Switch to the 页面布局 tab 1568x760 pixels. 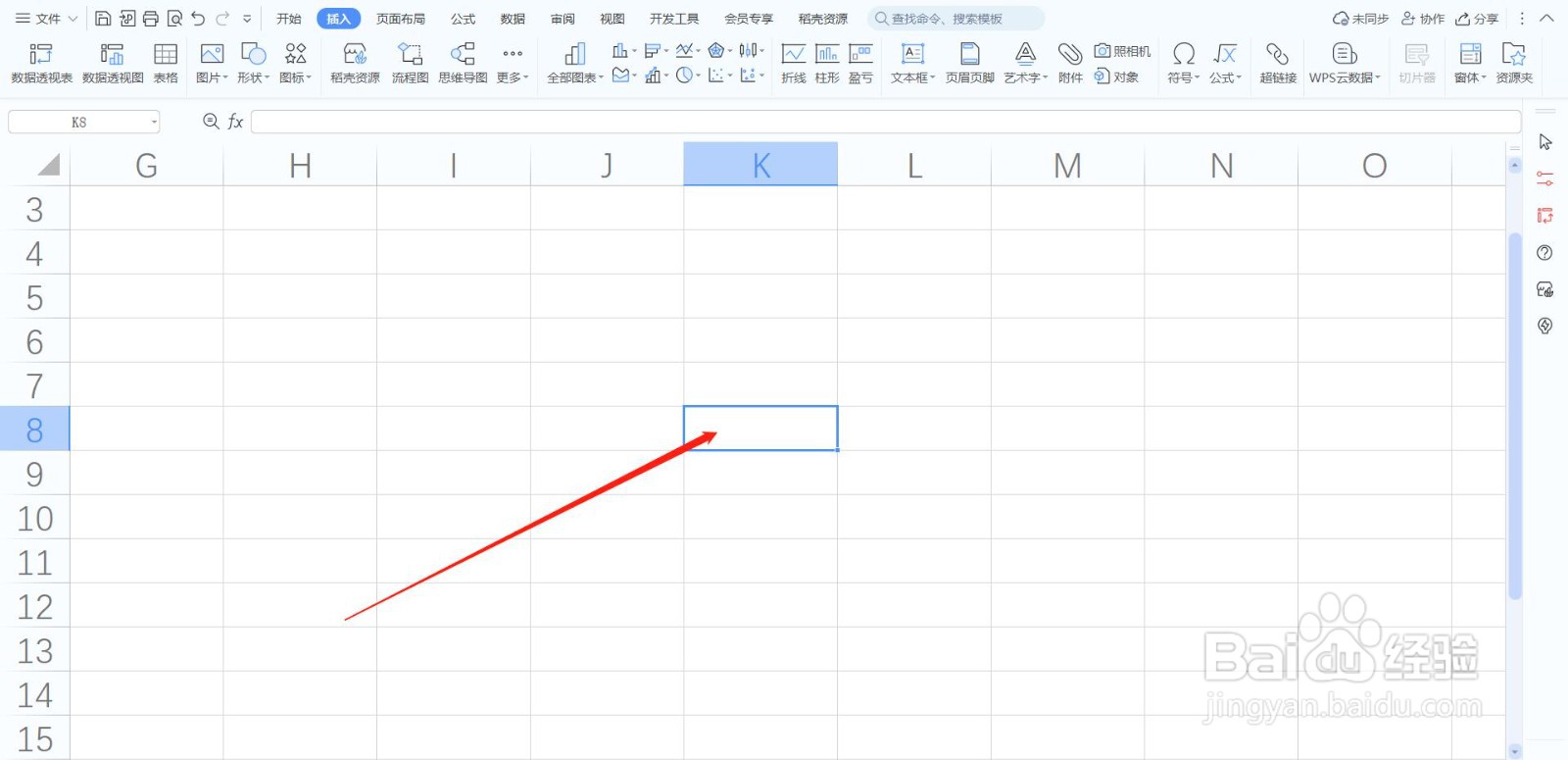pyautogui.click(x=401, y=19)
